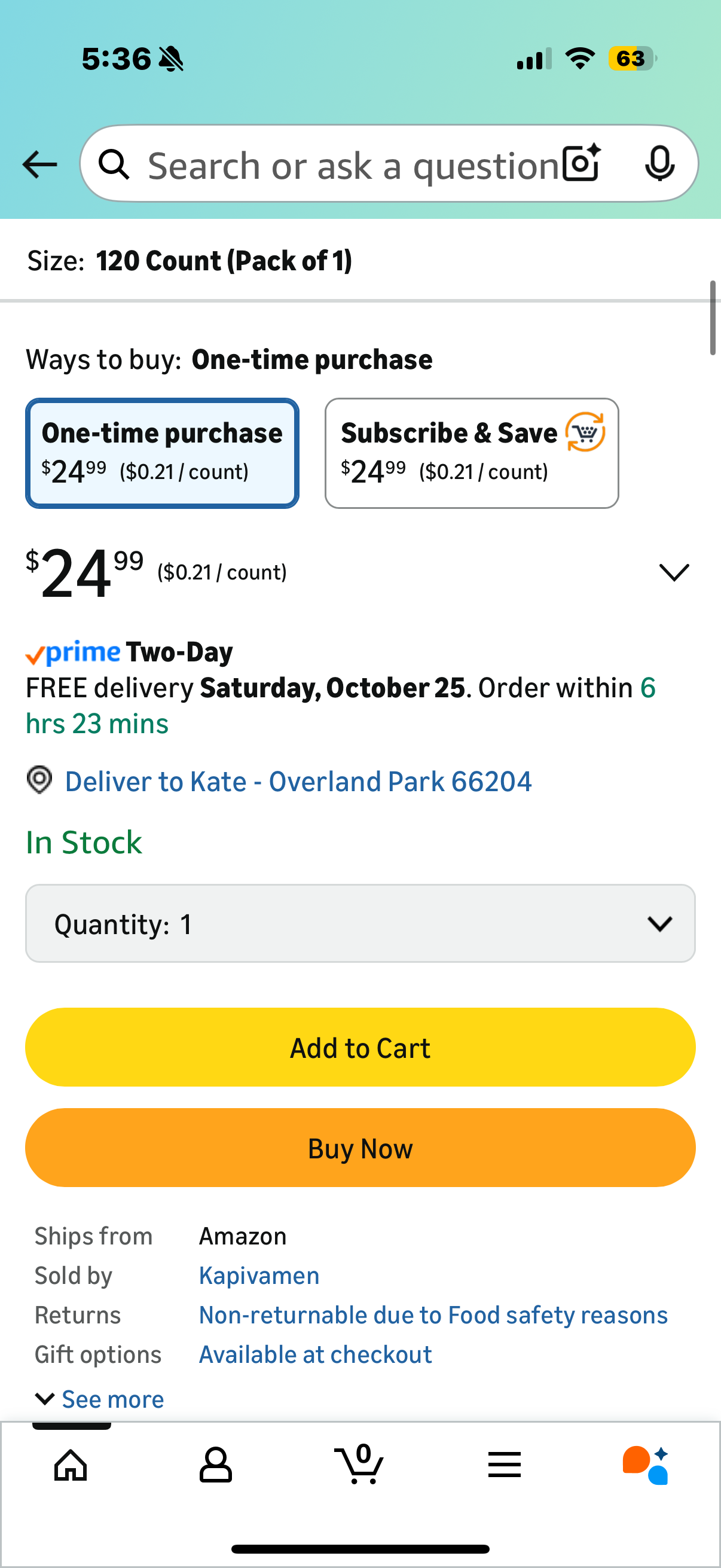This screenshot has height=1568, width=721.
Task: Select the One-time purchase option
Action: point(162,453)
